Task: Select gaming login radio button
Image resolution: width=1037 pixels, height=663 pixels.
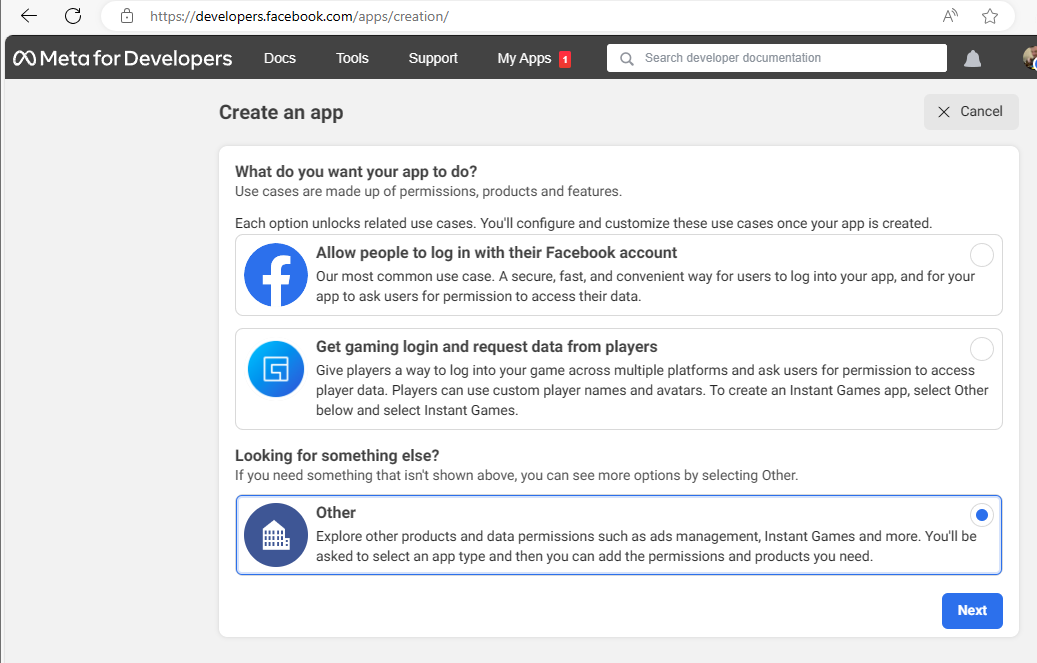Action: 982,349
